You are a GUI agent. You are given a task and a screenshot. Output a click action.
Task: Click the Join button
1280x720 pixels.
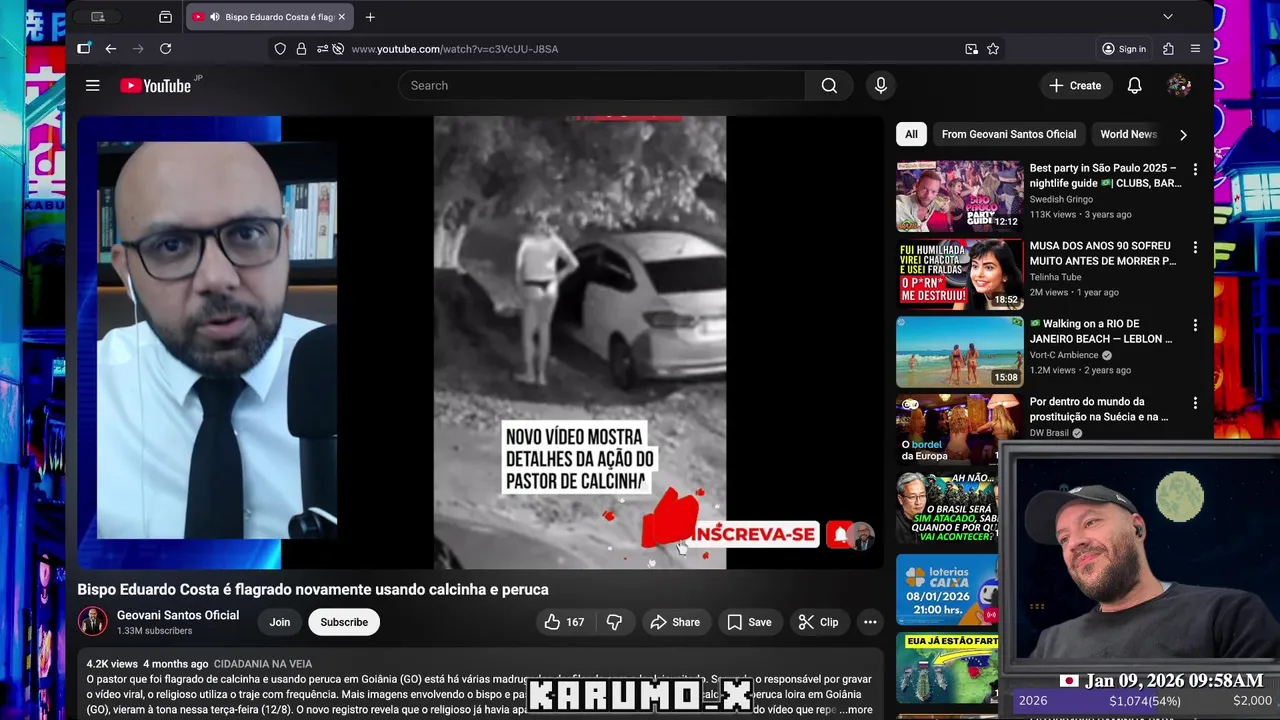[x=280, y=622]
